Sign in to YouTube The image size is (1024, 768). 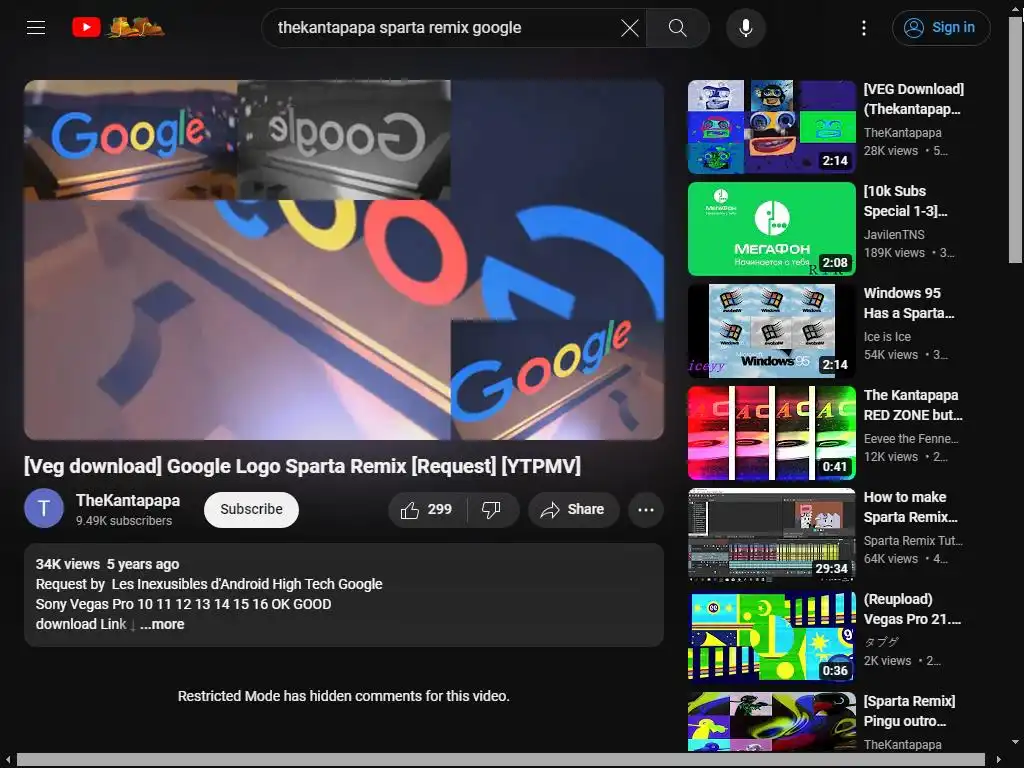pos(941,27)
